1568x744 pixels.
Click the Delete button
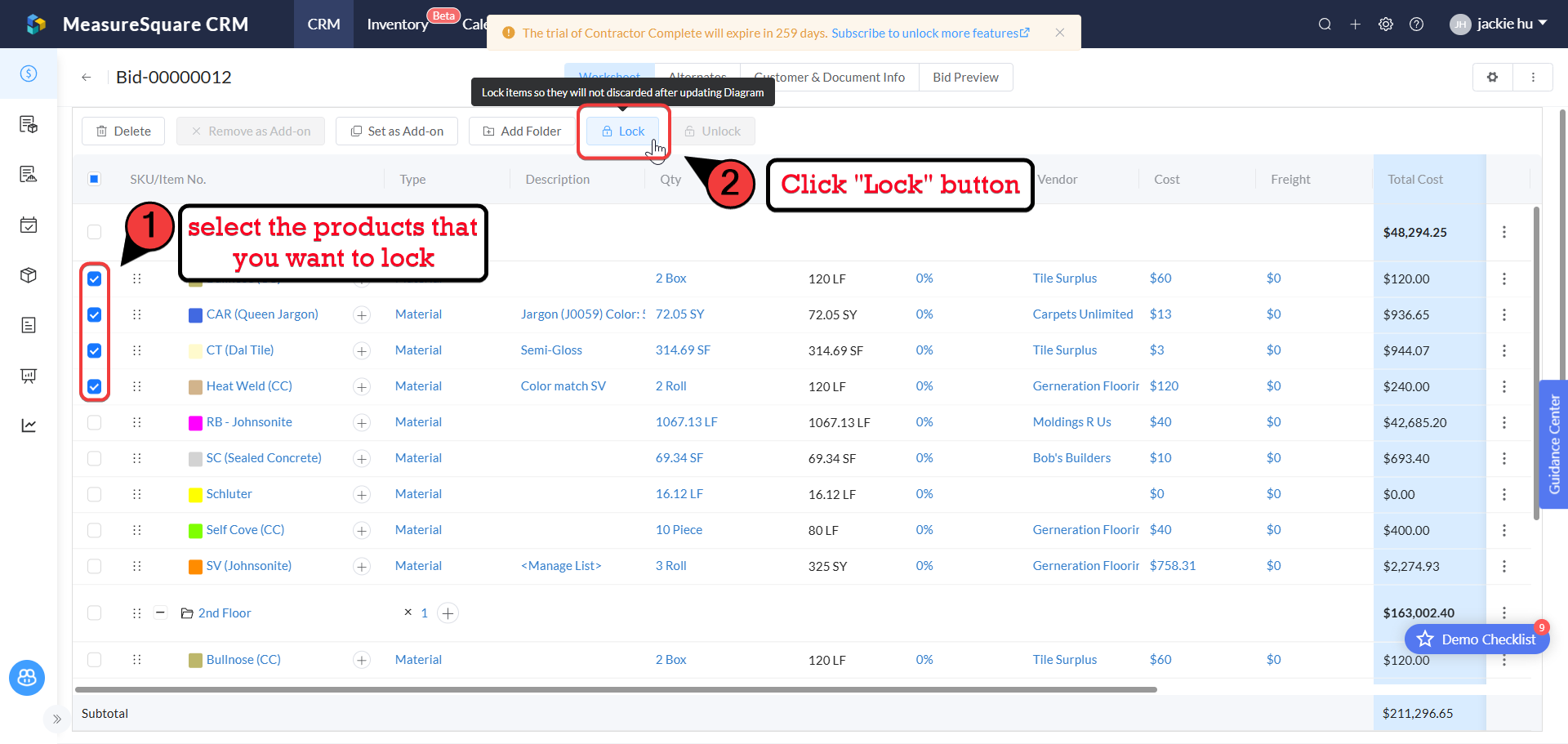pyautogui.click(x=123, y=131)
